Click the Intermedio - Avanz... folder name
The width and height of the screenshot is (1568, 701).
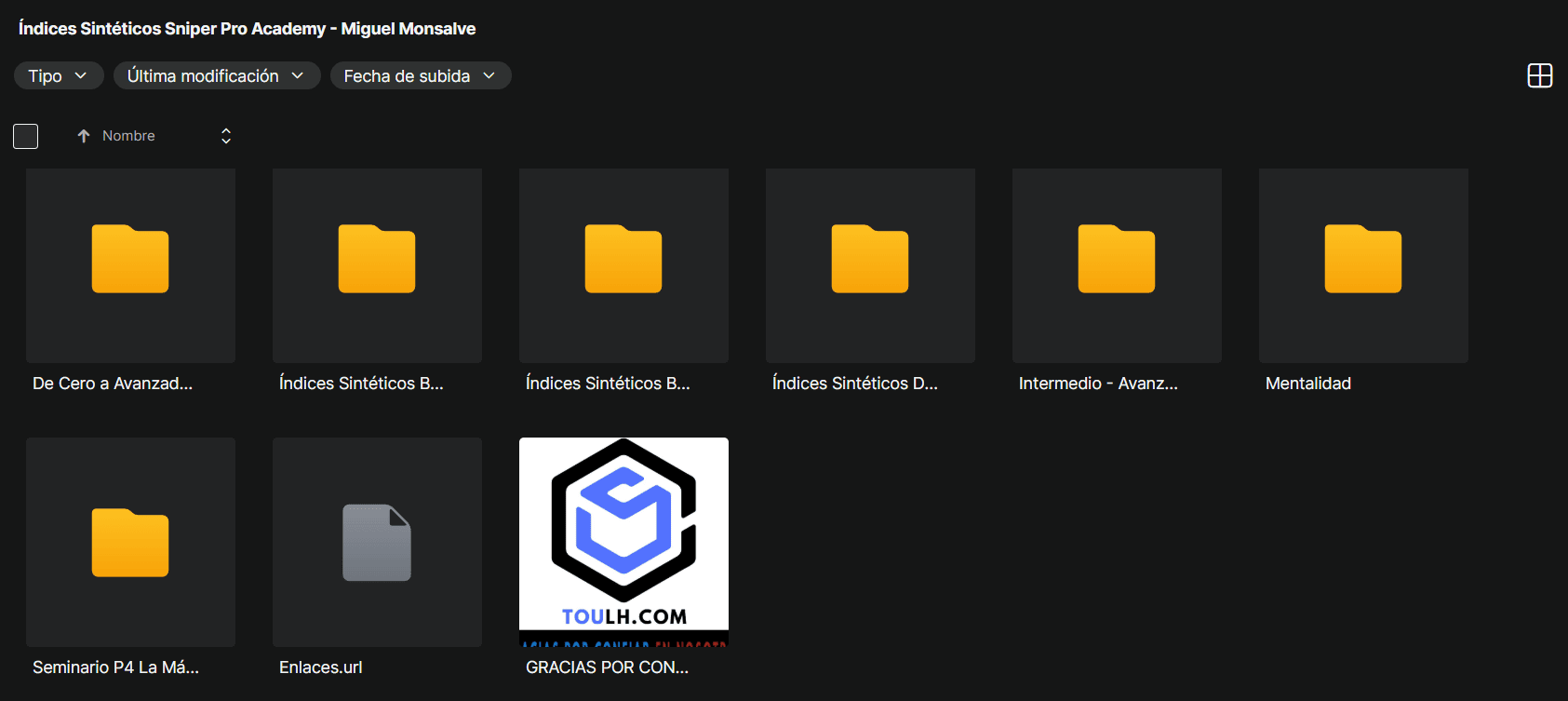tap(1098, 384)
